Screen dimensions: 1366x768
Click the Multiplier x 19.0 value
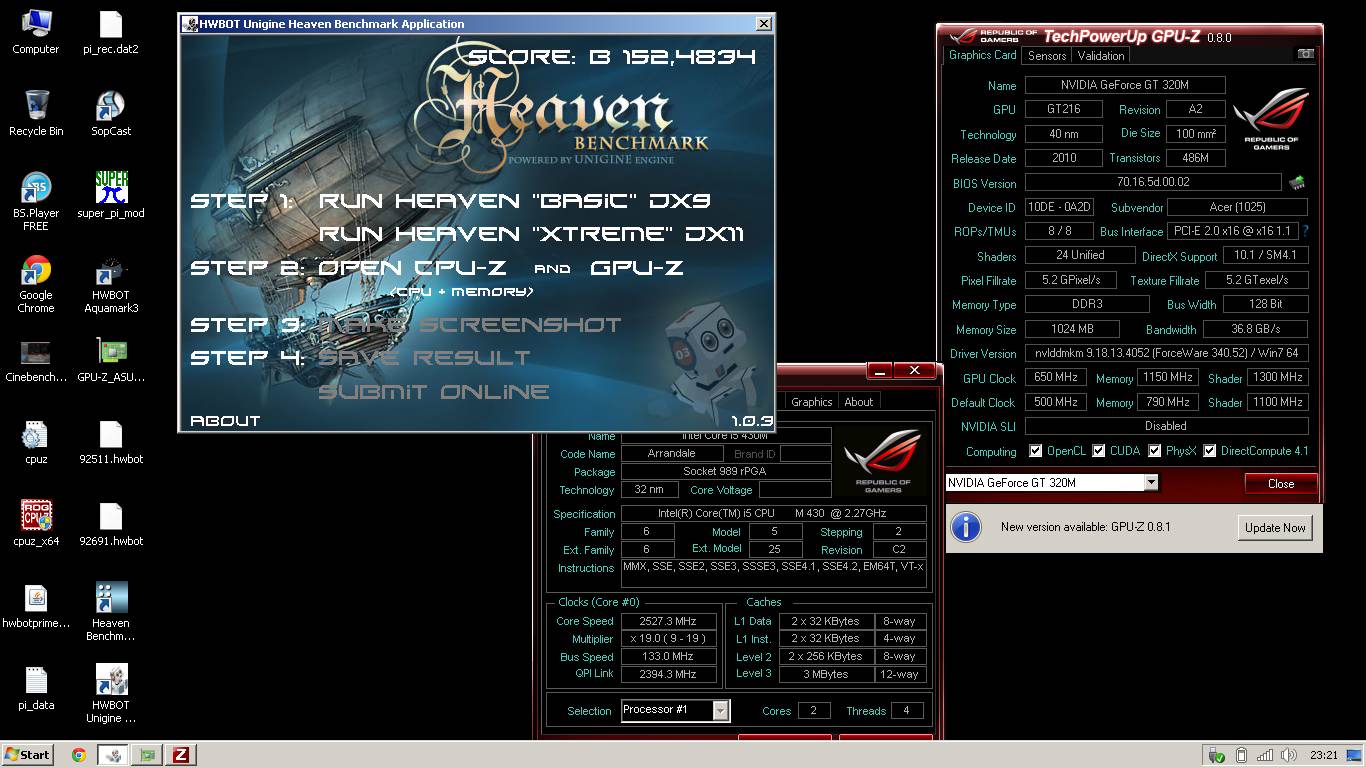coord(668,639)
